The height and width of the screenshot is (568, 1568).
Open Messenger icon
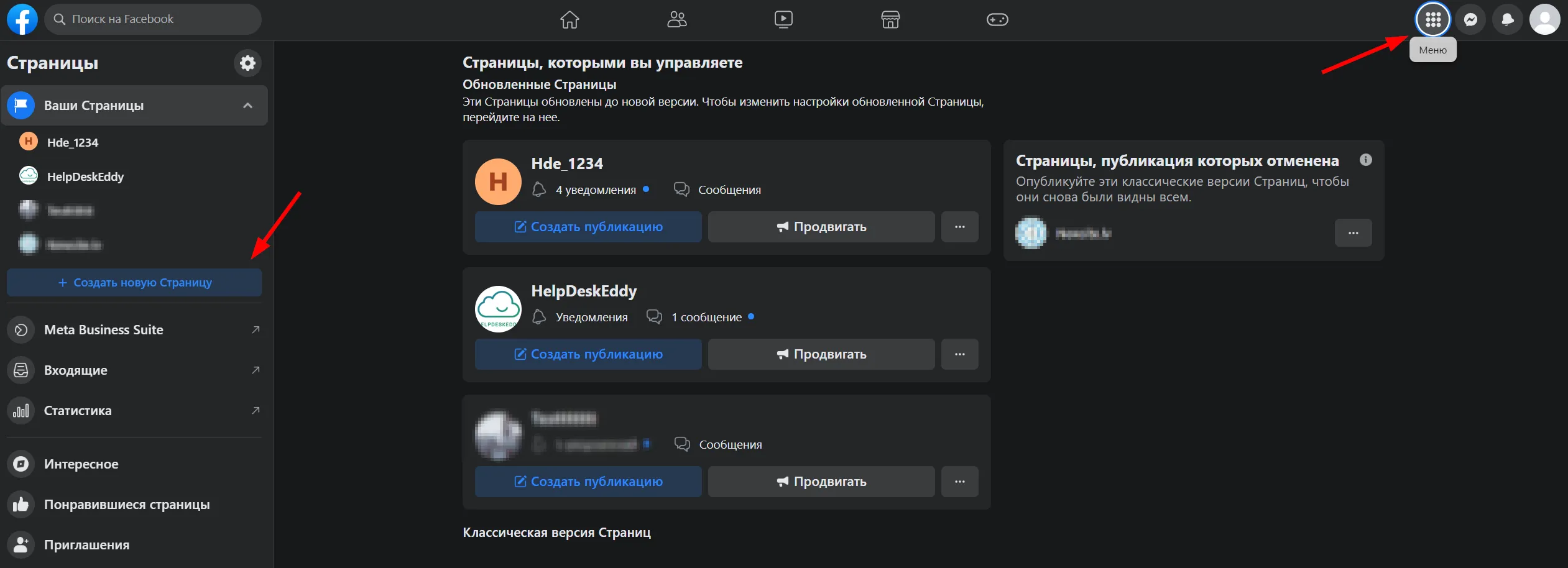pos(1470,20)
